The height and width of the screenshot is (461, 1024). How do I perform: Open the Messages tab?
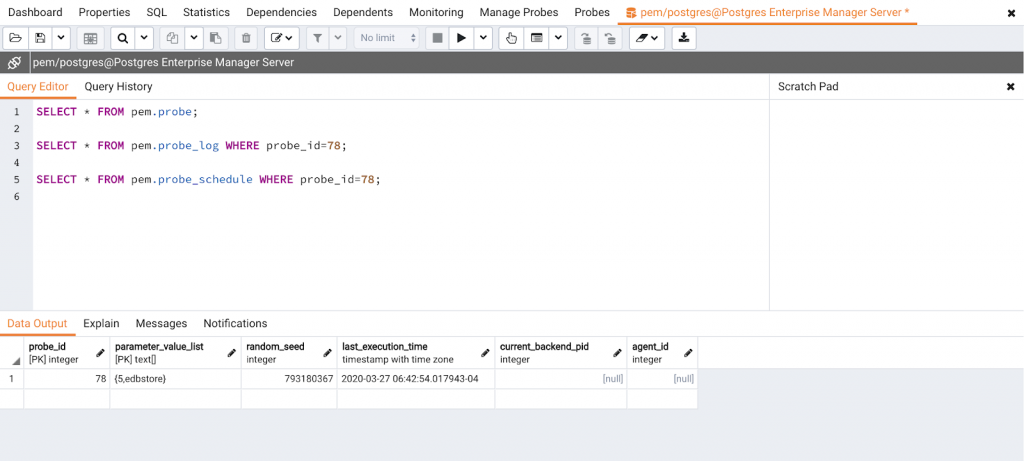click(161, 323)
